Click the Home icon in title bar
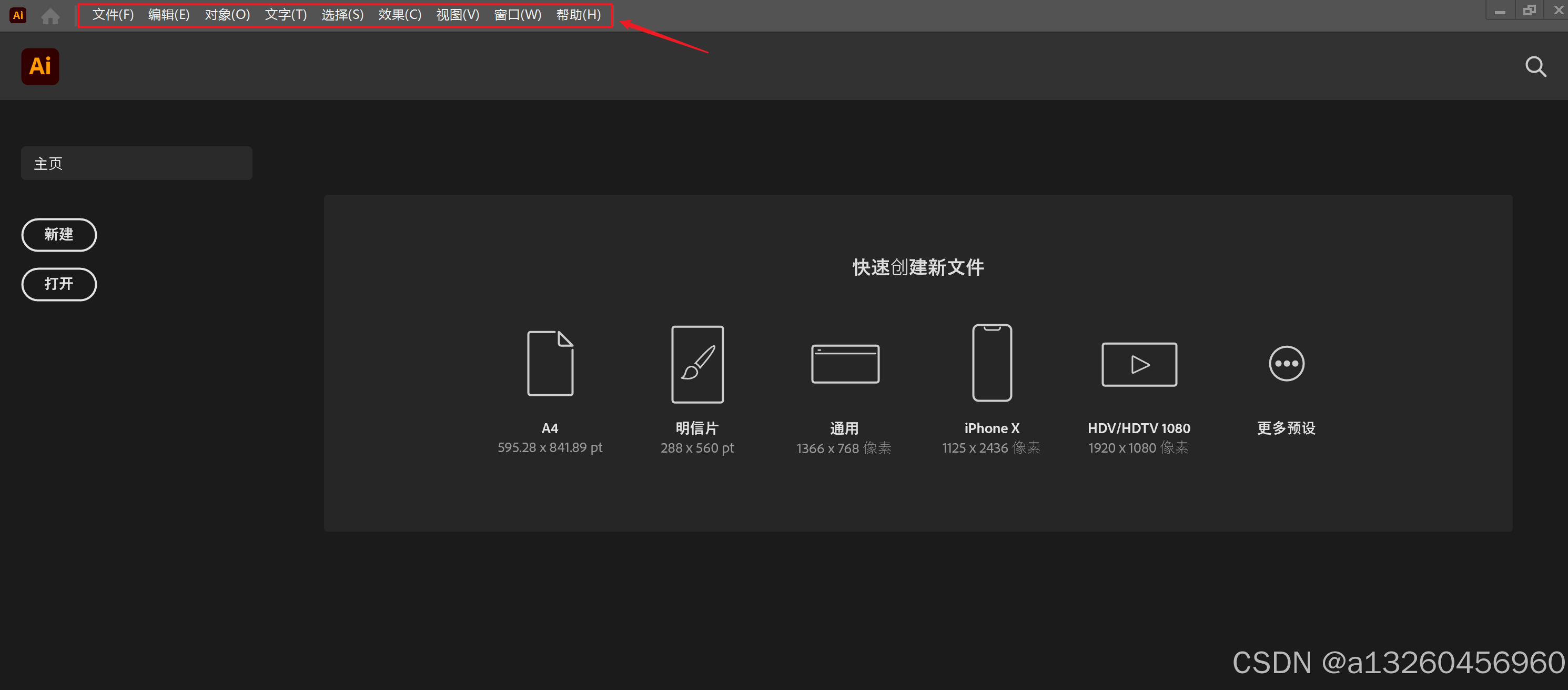Image resolution: width=1568 pixels, height=690 pixels. tap(50, 16)
